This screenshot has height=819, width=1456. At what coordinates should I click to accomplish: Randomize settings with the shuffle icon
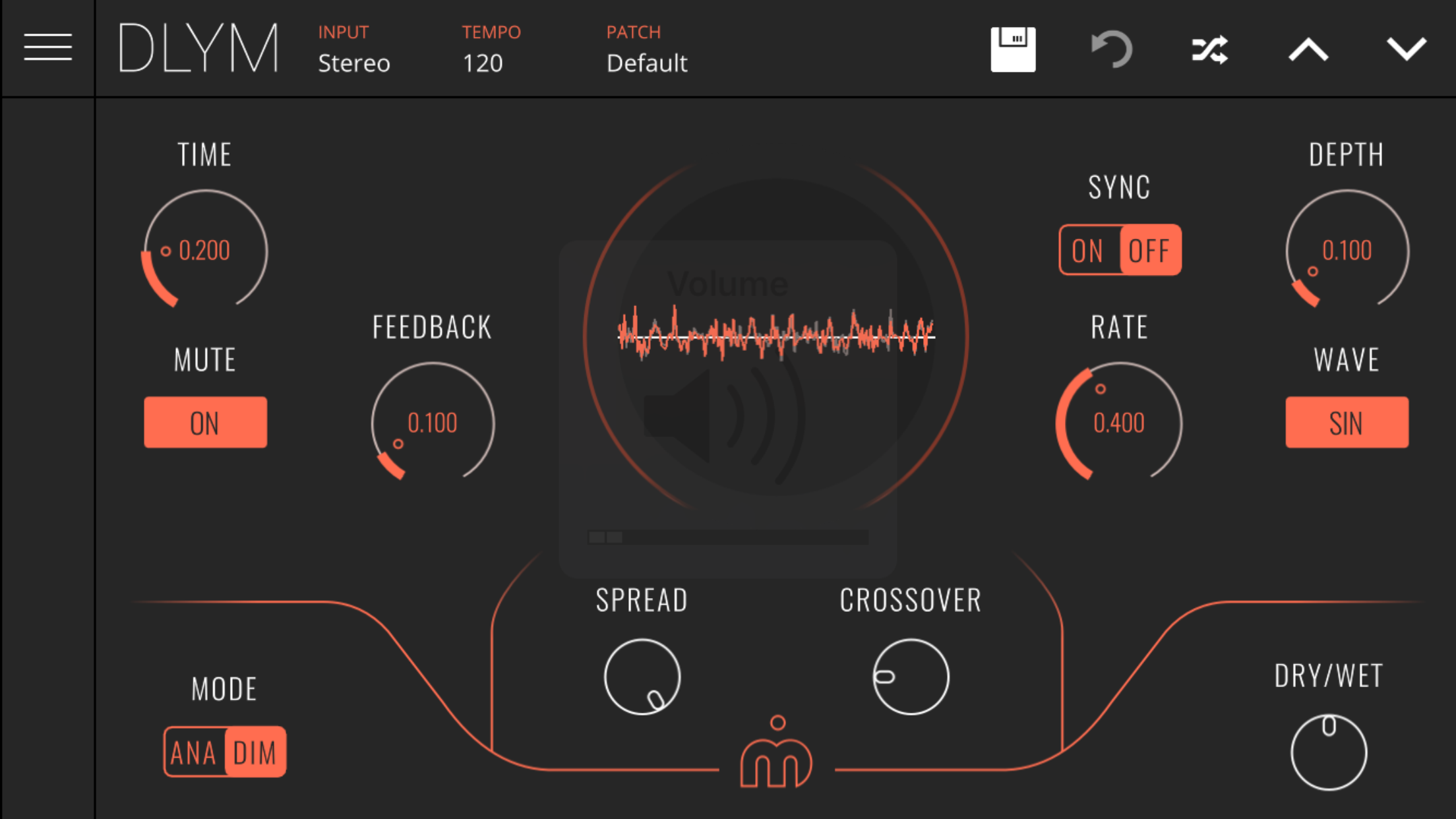point(1210,49)
